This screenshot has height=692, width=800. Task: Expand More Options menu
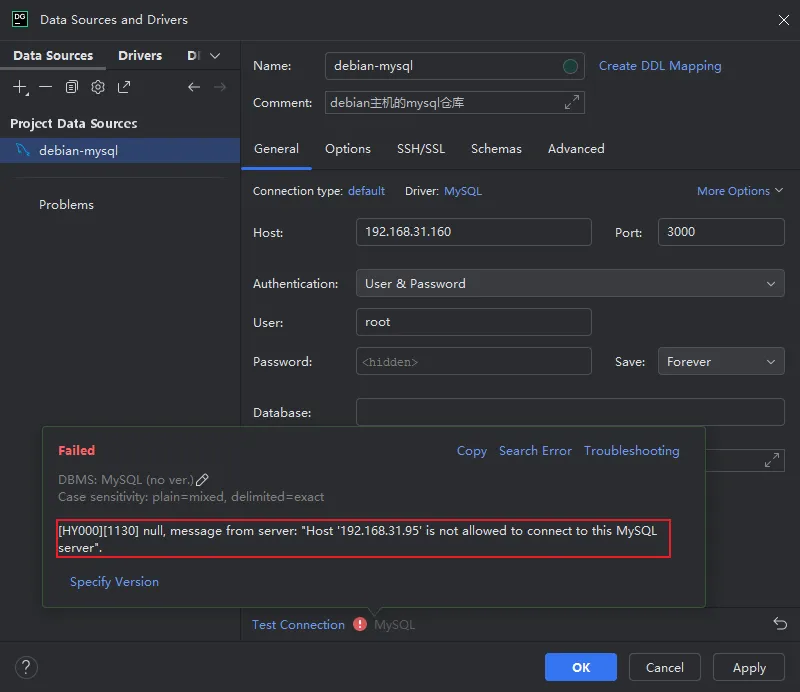pos(740,191)
